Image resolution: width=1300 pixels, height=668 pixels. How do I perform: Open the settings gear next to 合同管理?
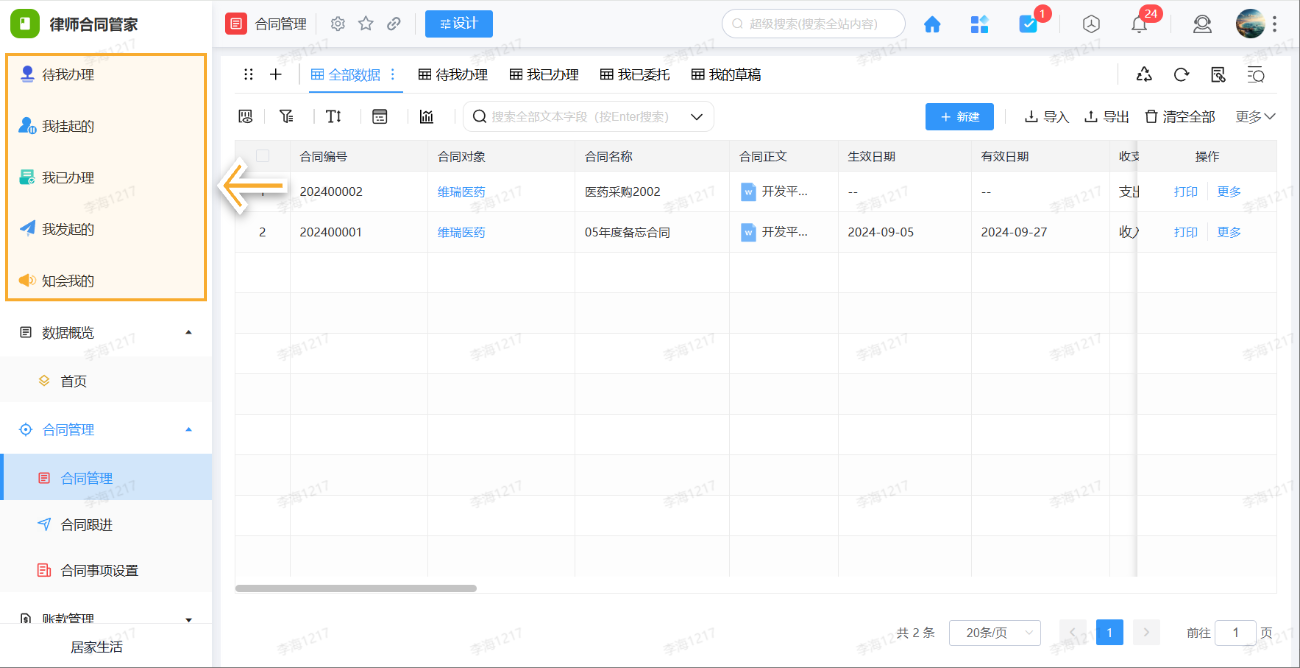337,23
